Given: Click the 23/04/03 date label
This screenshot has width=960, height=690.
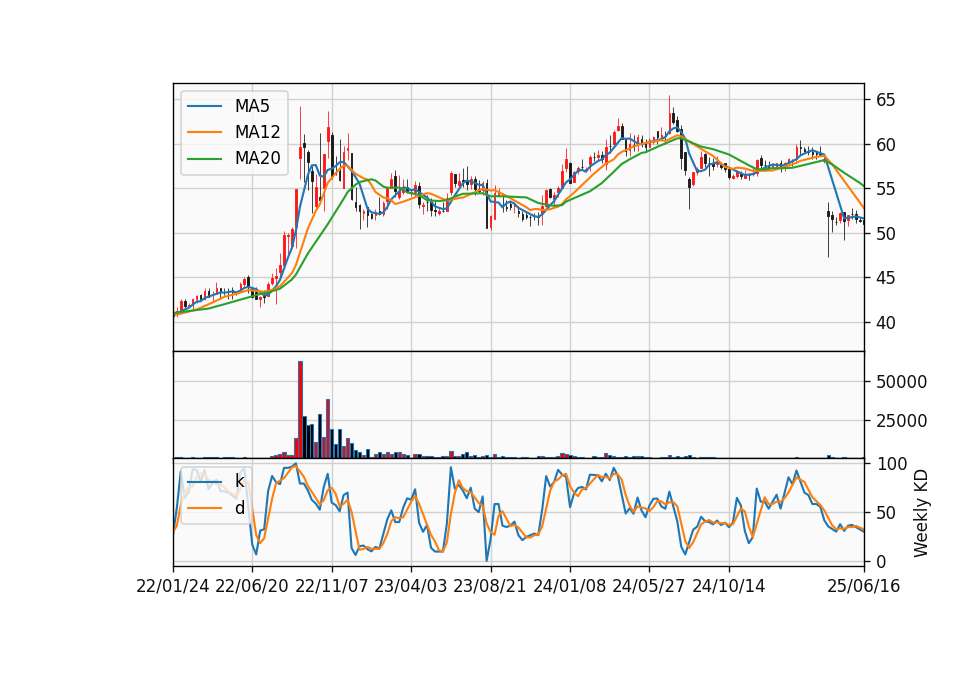Looking at the screenshot, I should coord(411,587).
